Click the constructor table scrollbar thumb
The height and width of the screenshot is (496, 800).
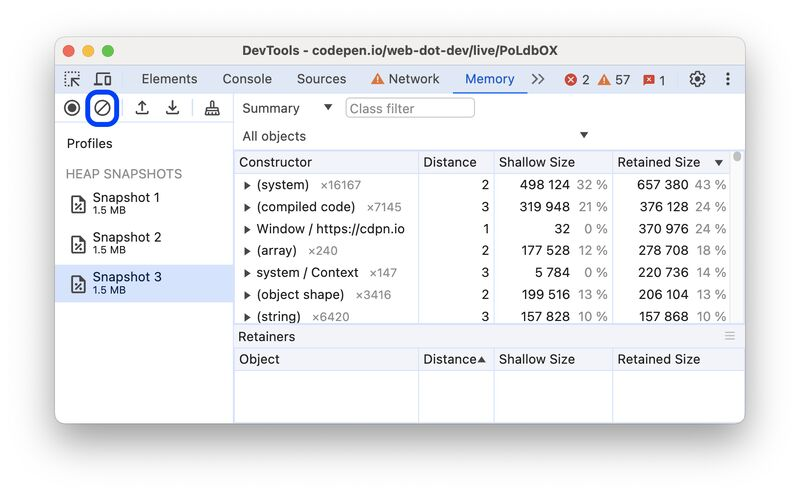click(x=737, y=157)
